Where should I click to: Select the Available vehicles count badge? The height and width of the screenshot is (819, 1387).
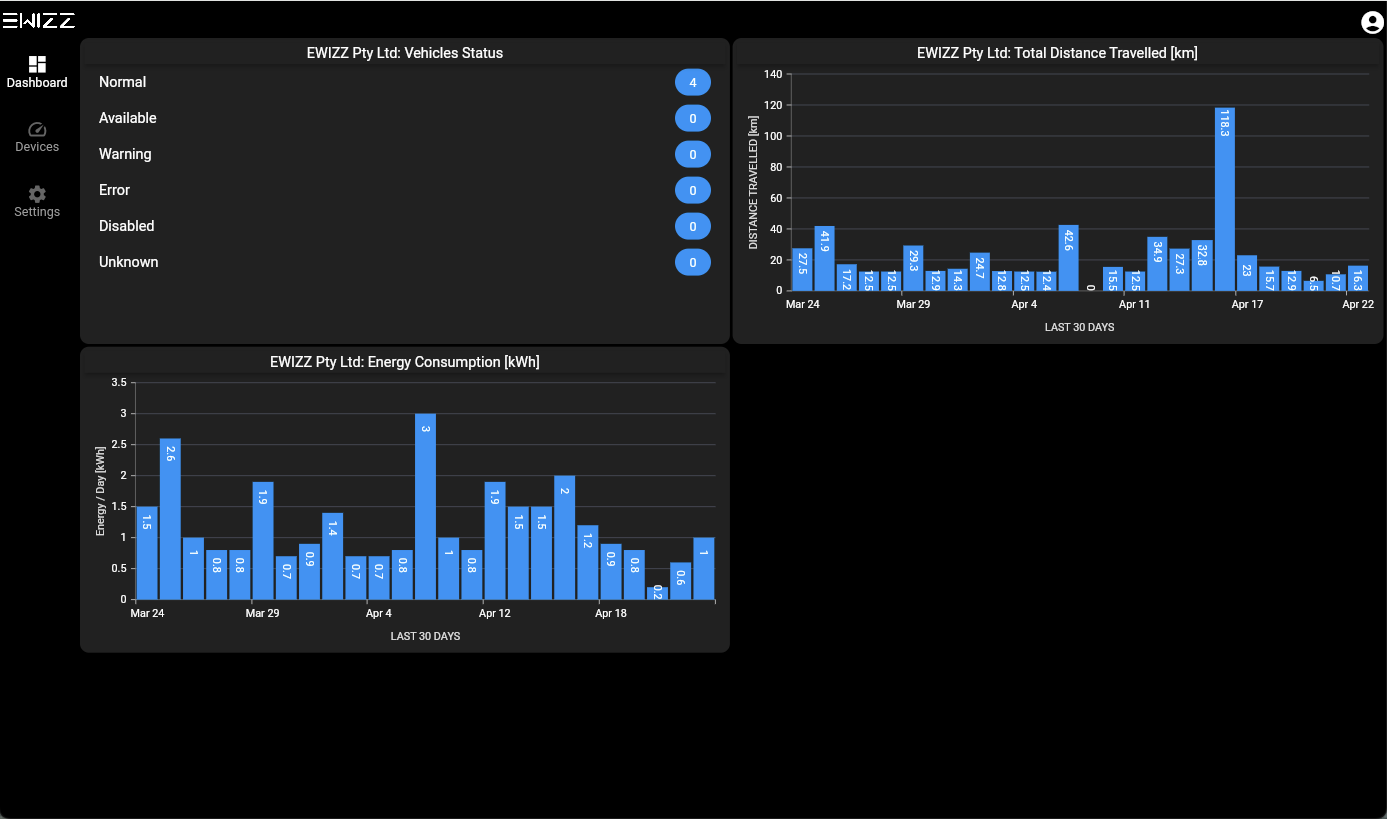(x=693, y=119)
